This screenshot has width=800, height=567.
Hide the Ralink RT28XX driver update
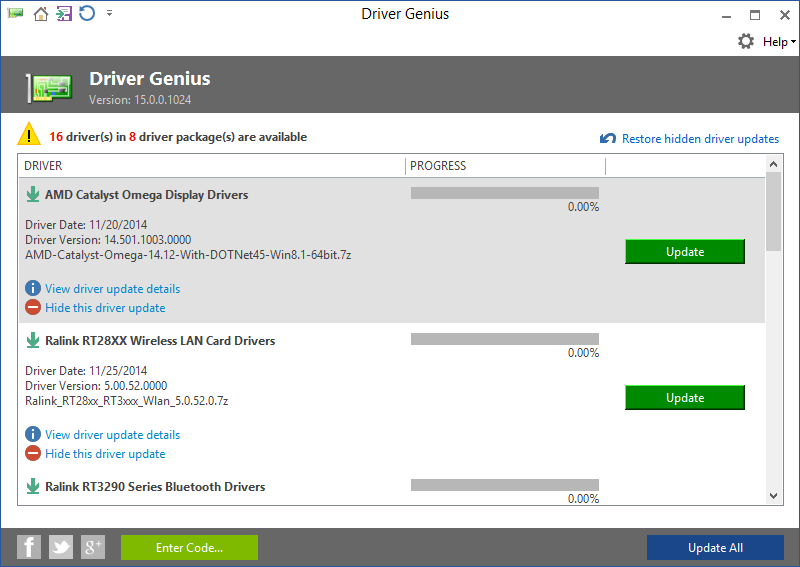[105, 454]
